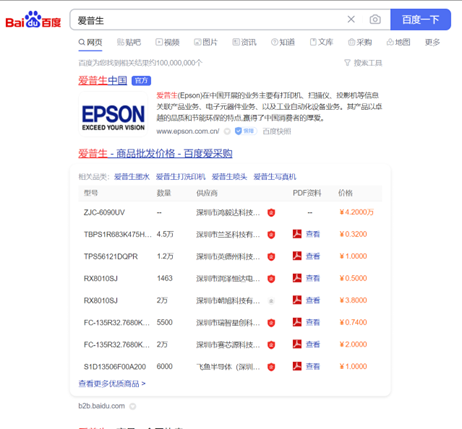Image resolution: width=462 pixels, height=429 pixels.
Task: Open the www.epson.com.cn/ URL link
Action: coord(188,131)
